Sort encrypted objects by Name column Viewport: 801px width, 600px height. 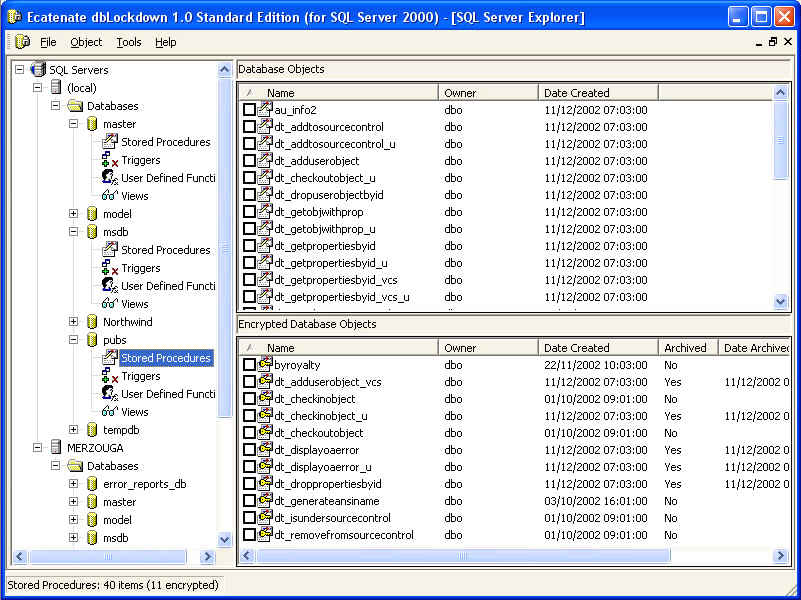coord(338,348)
